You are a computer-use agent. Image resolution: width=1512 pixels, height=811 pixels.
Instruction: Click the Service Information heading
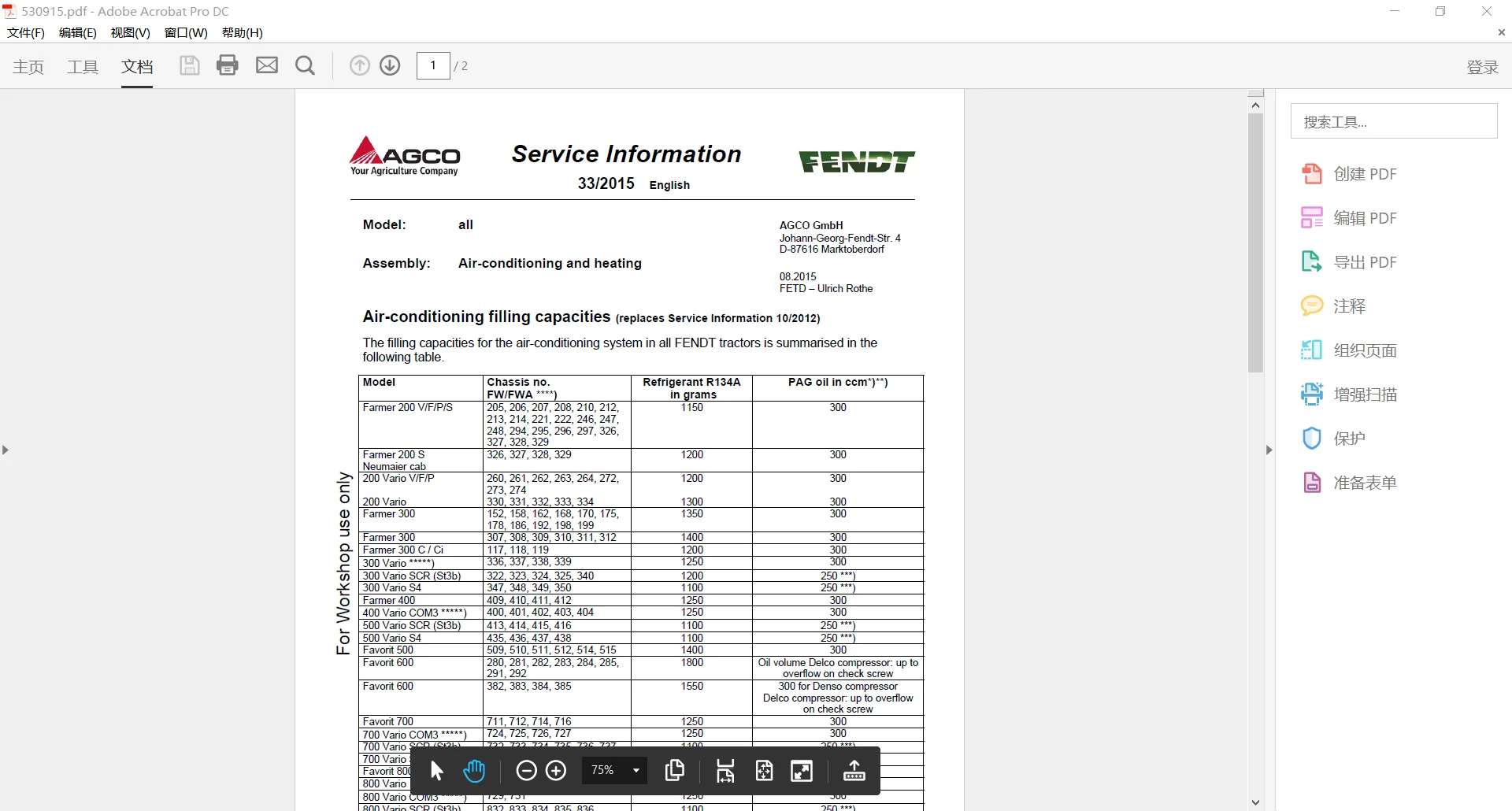(x=626, y=154)
